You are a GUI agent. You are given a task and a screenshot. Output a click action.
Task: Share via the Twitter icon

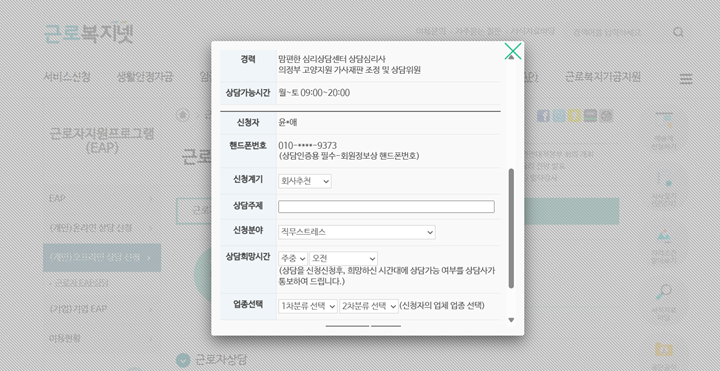click(x=559, y=116)
